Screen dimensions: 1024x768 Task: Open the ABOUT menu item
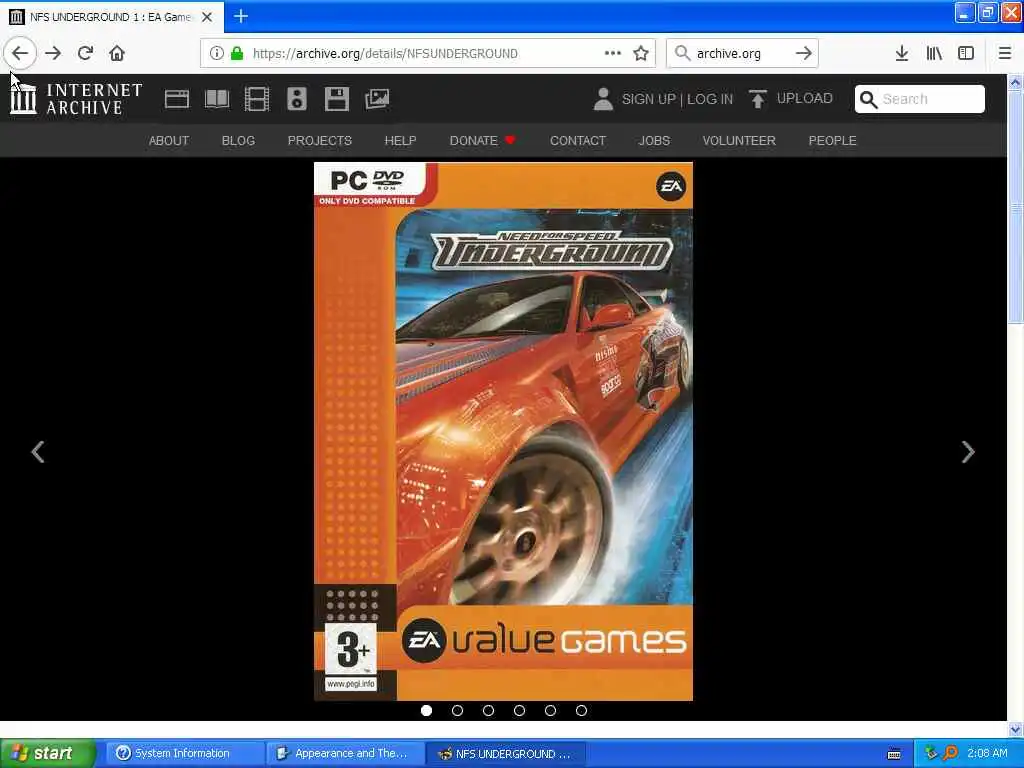point(168,140)
